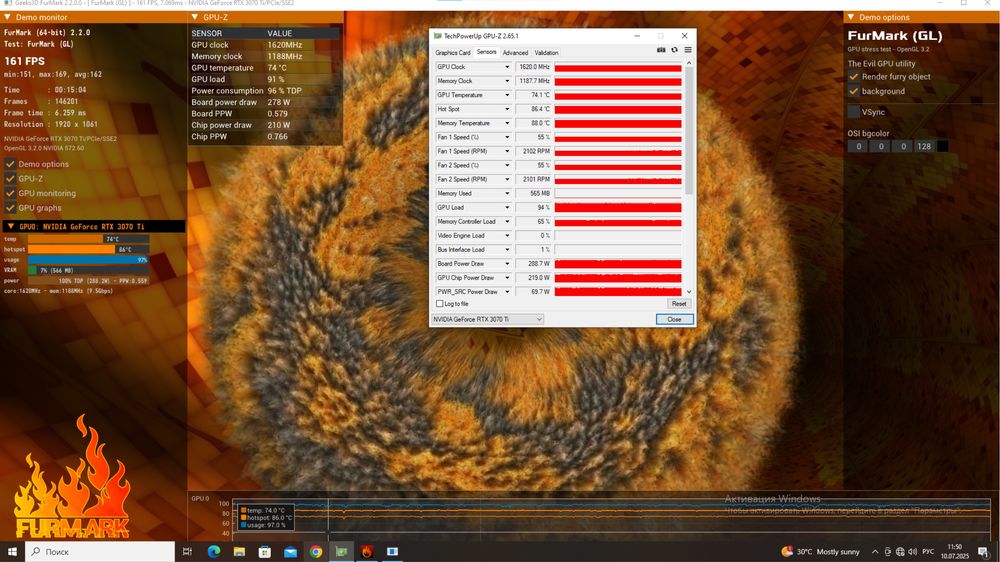Click the 1620.0 MHz GPU Clock value
The height and width of the screenshot is (562, 1000).
coord(533,67)
